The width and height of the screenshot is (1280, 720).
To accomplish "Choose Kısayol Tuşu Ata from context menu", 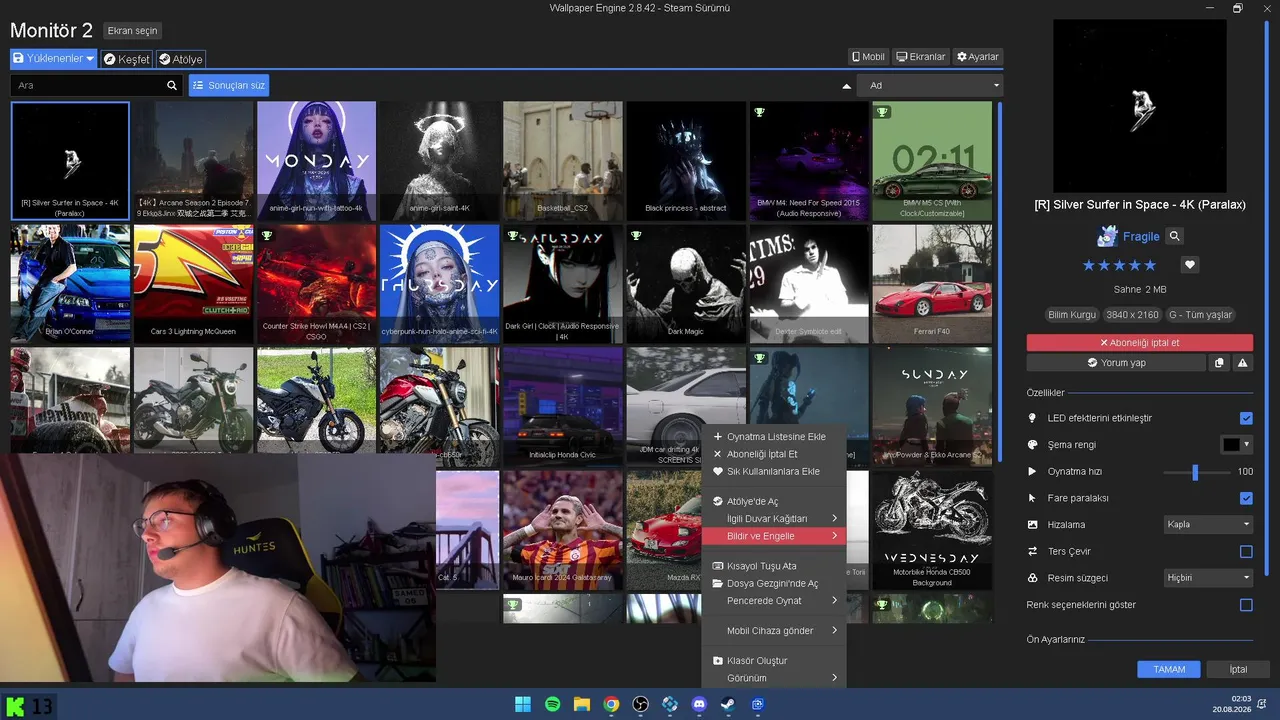I will [x=774, y=566].
